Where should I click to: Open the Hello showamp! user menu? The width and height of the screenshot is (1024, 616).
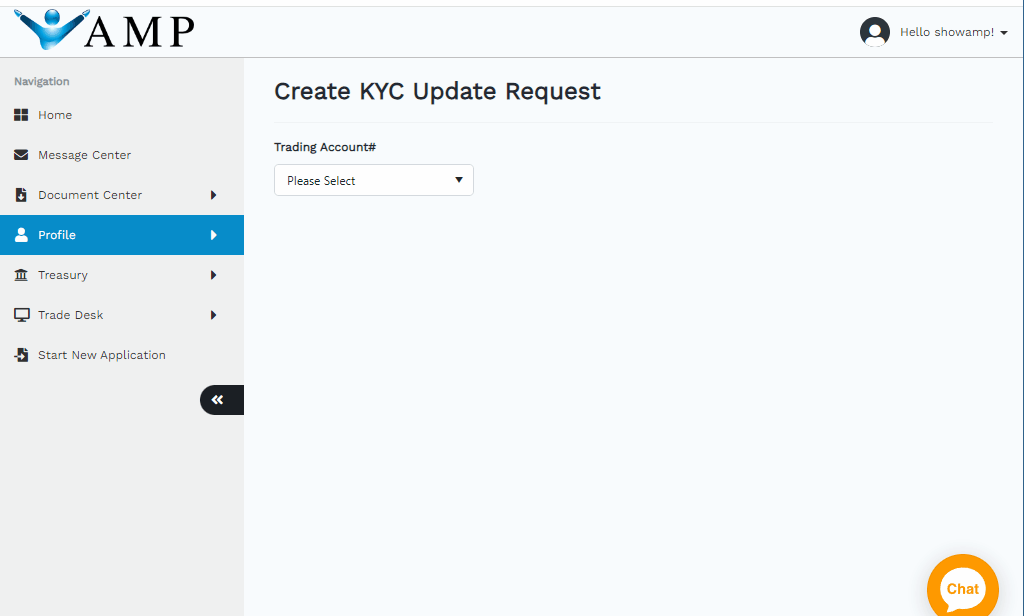coord(953,32)
